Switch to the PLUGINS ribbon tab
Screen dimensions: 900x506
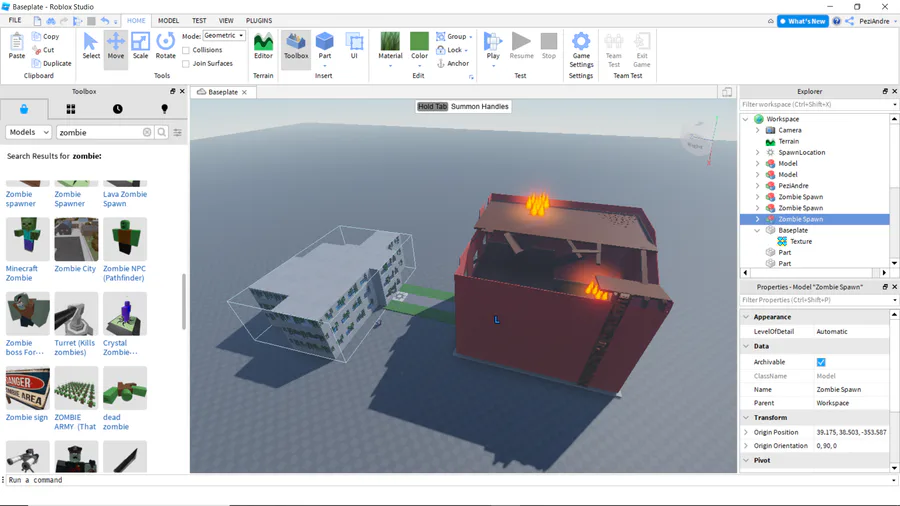[259, 21]
